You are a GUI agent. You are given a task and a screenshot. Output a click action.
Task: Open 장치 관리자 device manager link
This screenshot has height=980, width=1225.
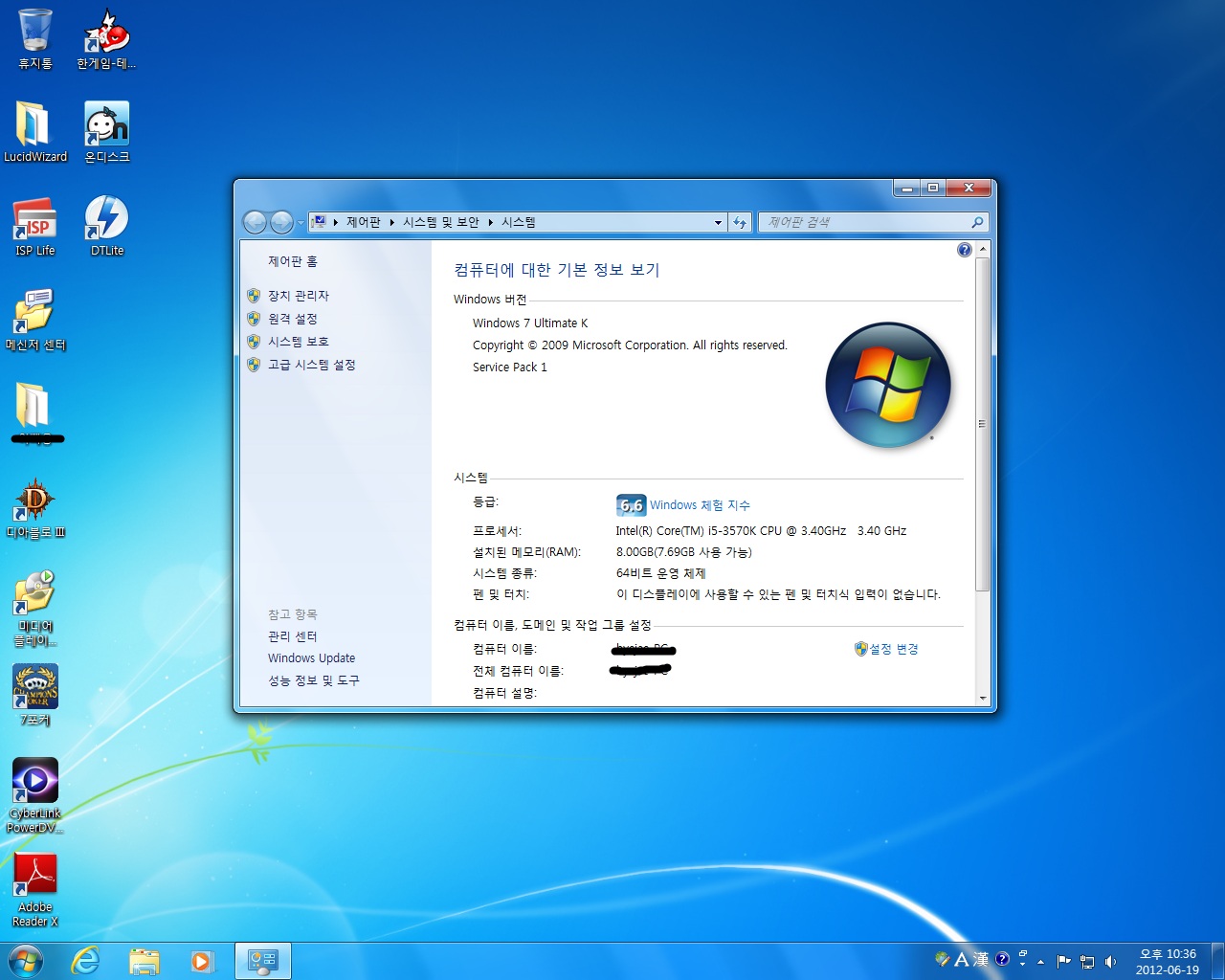pos(299,296)
